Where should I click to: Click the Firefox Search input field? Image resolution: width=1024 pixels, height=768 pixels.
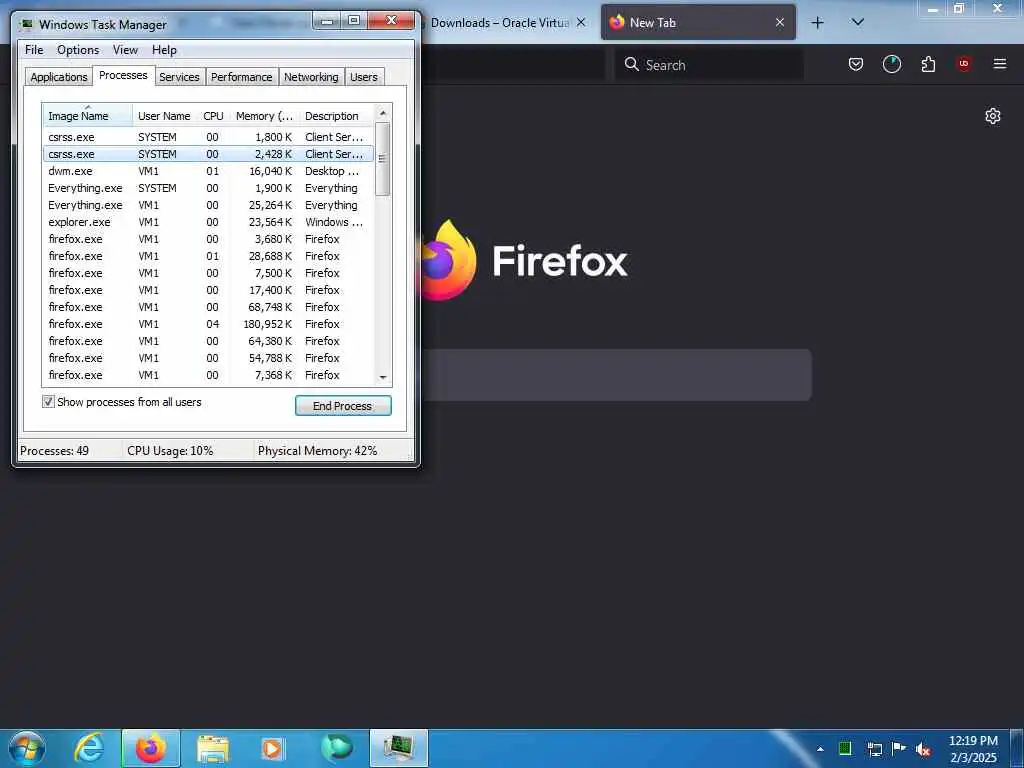pyautogui.click(x=709, y=65)
